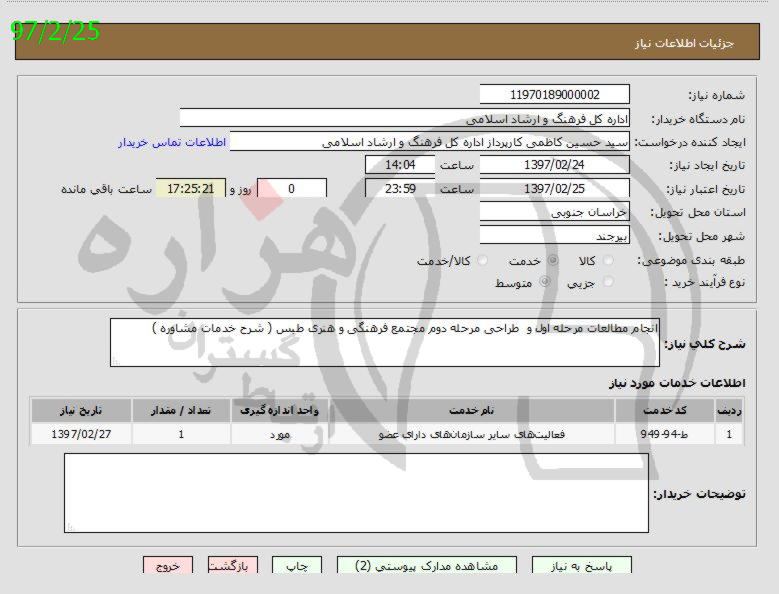This screenshot has width=779, height=594.
Task: Click the شرح کلی نیاز description box
Action: click(385, 342)
